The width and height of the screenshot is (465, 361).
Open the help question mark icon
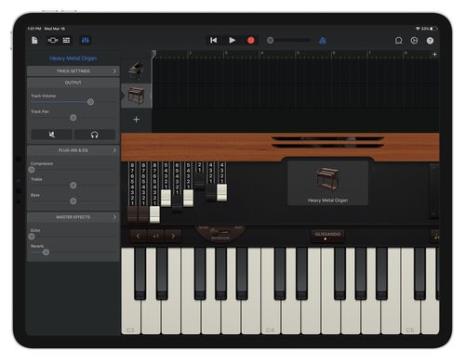[430, 41]
